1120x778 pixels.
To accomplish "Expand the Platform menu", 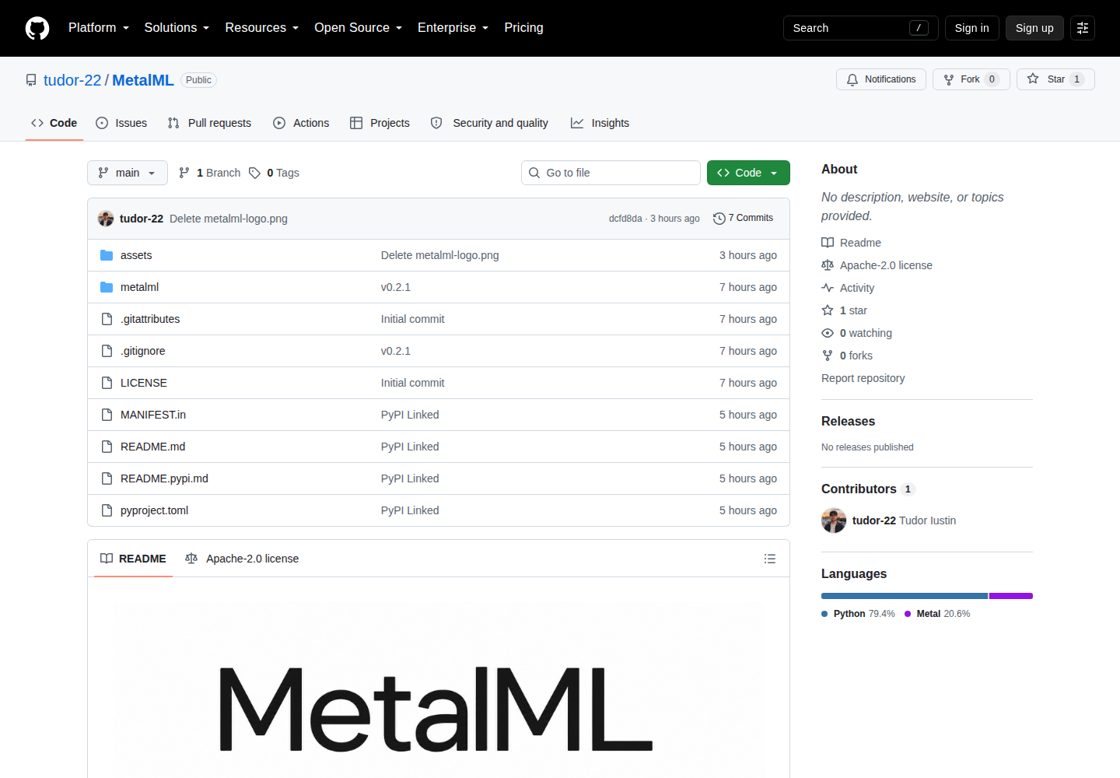I will pyautogui.click(x=99, y=28).
